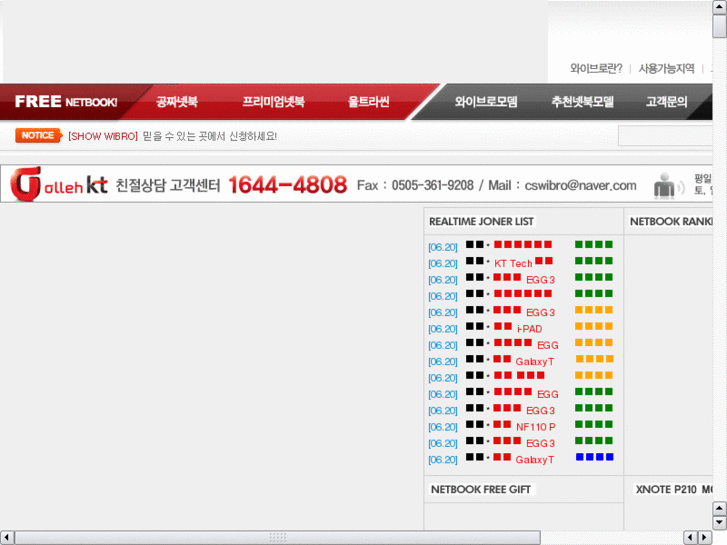The image size is (727, 545).
Task: Open the 공짜넷북 menu
Action: [x=177, y=102]
